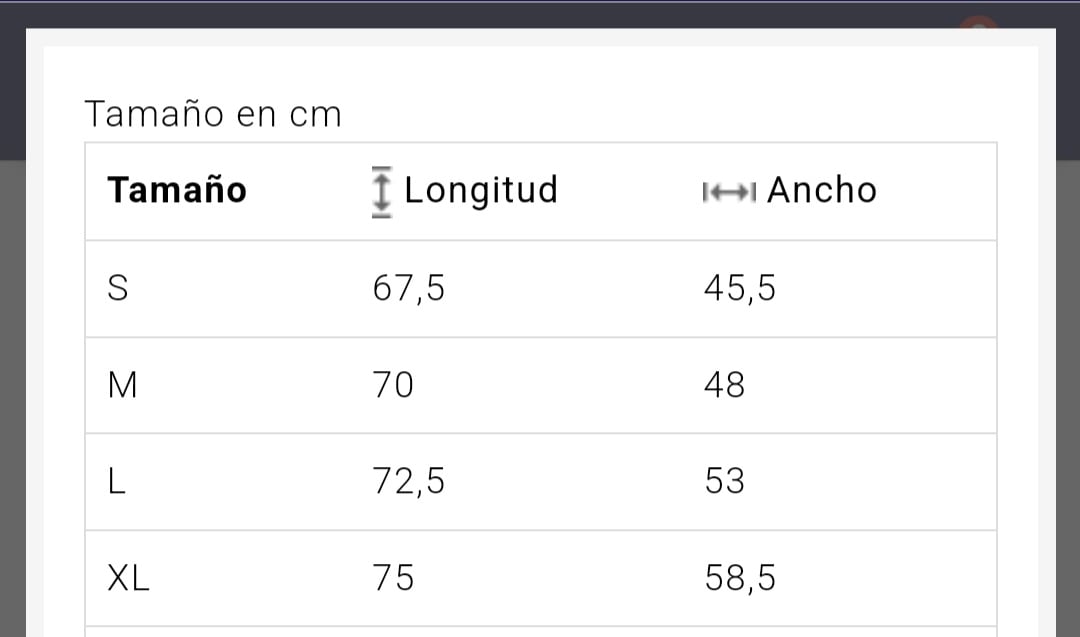
Task: Click the 70 length value
Action: 393,385
